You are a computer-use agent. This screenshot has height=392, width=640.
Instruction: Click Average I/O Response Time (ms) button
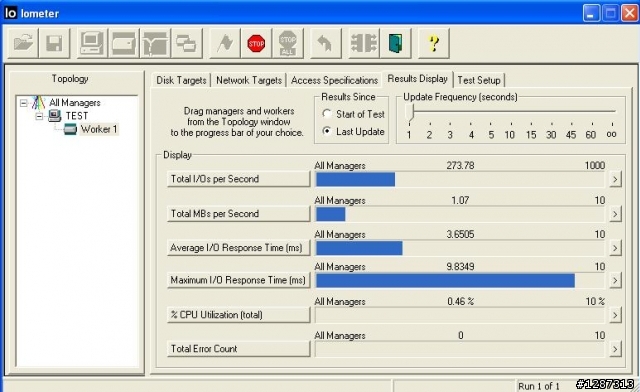[239, 248]
